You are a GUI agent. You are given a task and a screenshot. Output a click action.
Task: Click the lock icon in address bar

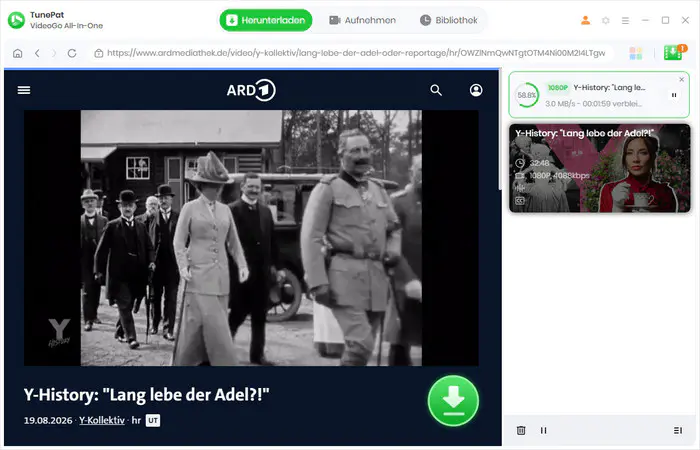point(99,54)
